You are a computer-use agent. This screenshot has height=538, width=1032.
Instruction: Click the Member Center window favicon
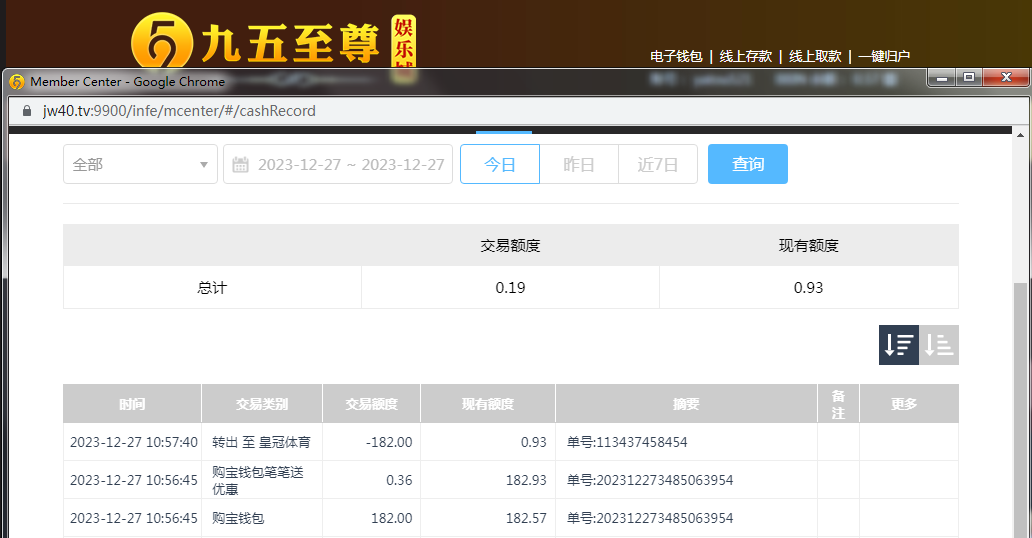click(x=16, y=82)
